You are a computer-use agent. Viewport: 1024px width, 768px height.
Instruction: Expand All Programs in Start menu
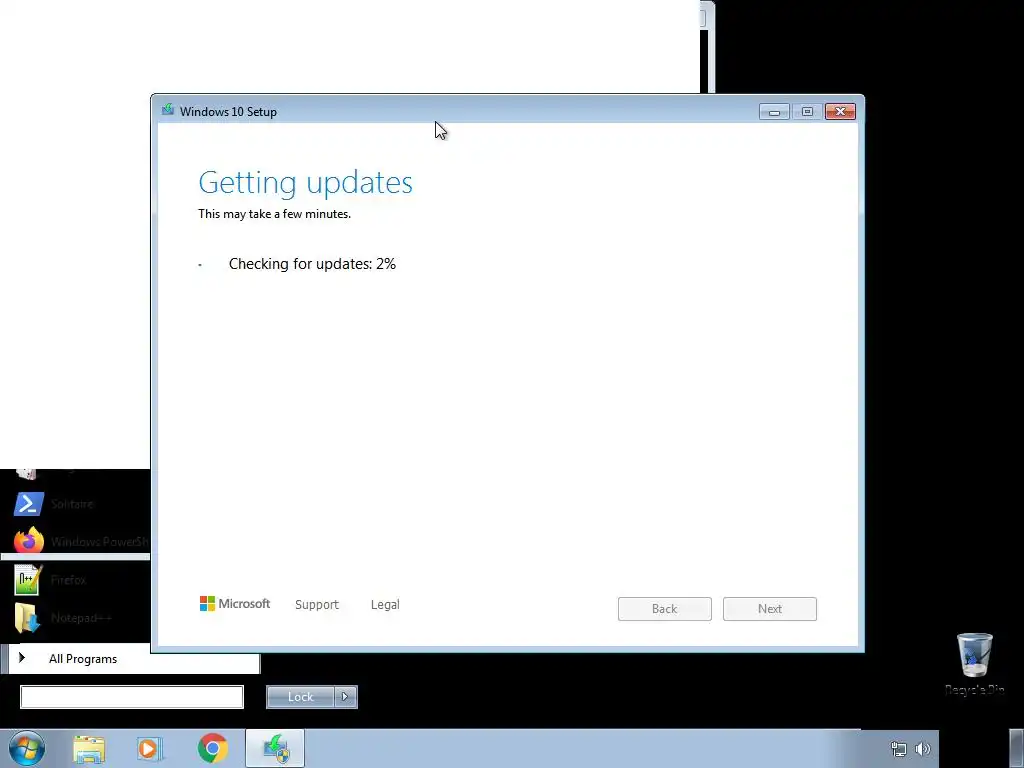tap(82, 659)
